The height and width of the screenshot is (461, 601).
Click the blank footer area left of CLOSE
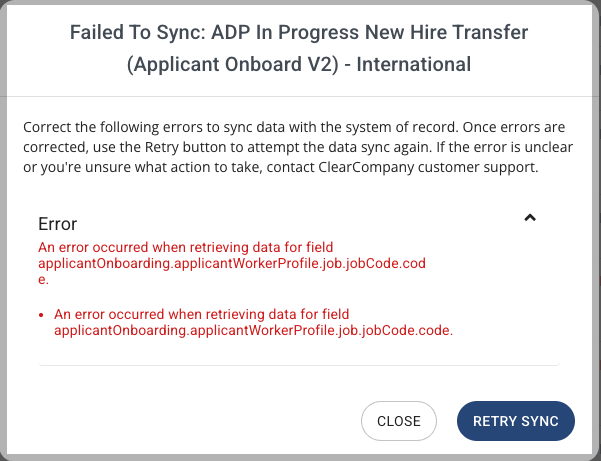pyautogui.click(x=184, y=421)
